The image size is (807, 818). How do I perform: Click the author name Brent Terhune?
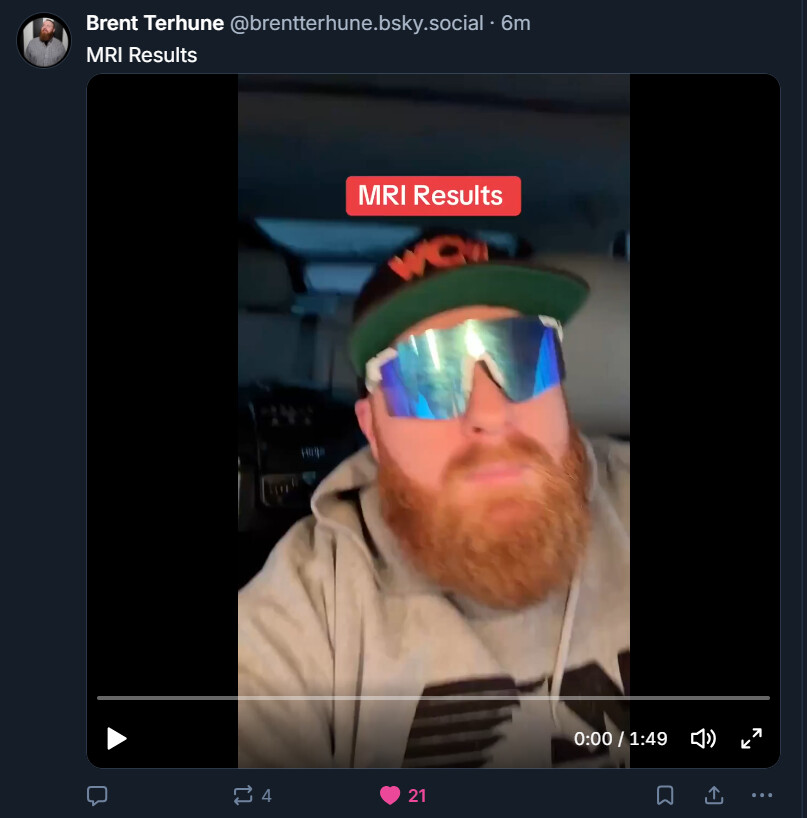155,23
